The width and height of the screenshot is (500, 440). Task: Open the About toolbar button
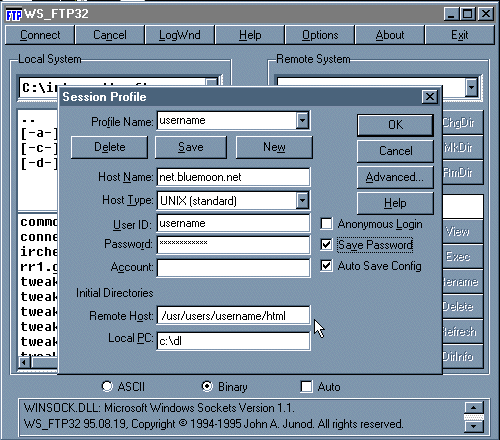[390, 35]
